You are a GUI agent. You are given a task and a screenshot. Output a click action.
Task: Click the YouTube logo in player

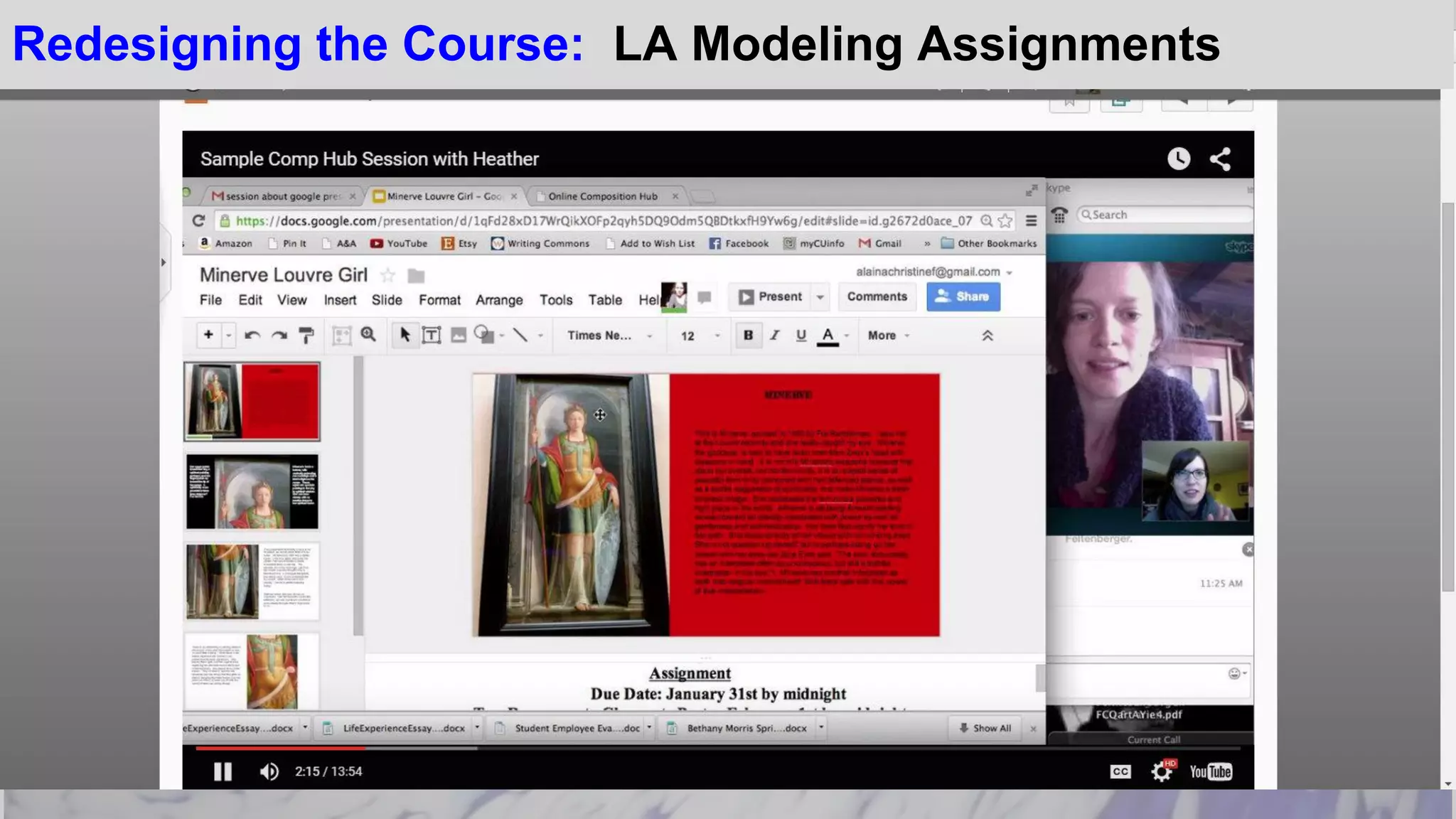tap(1211, 771)
